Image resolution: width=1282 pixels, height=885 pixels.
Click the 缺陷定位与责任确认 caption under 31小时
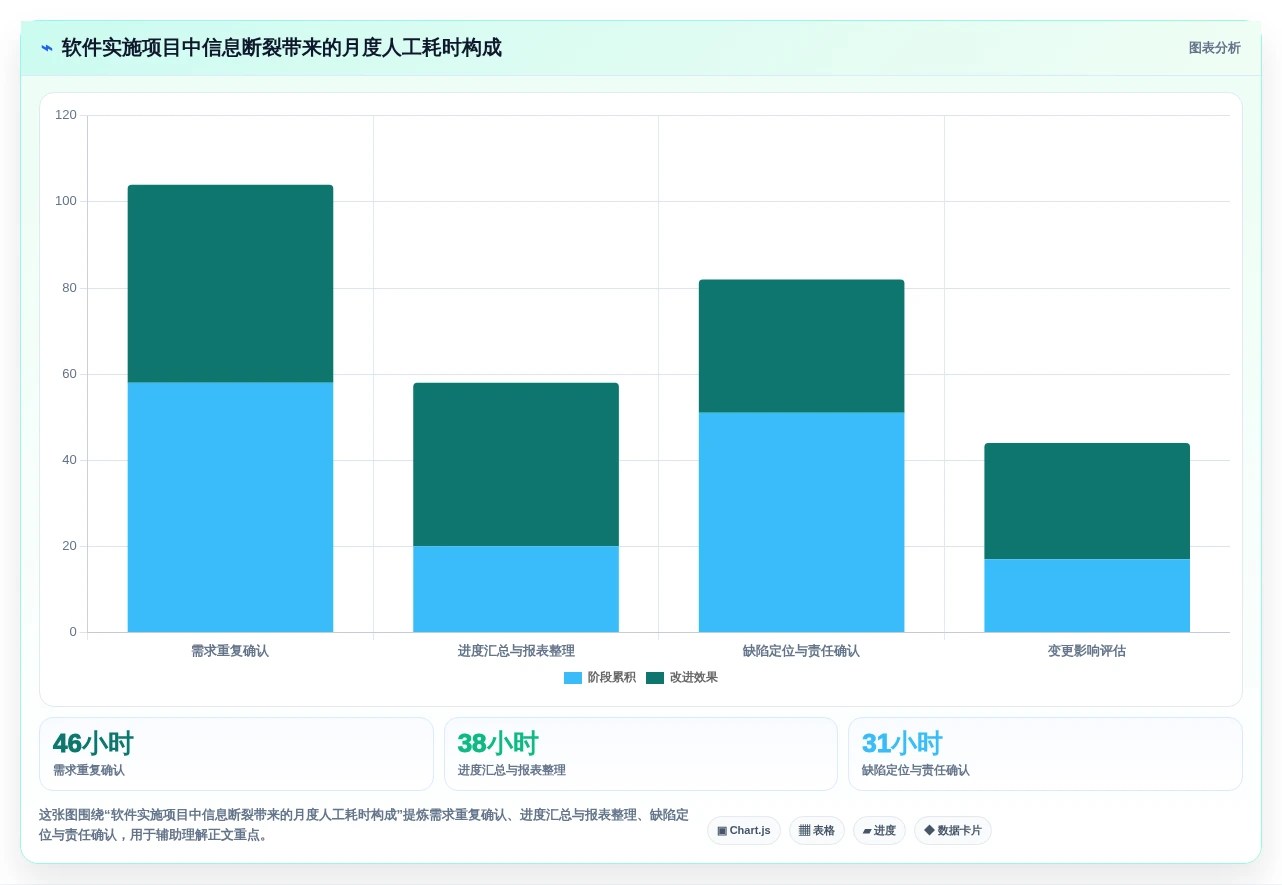pyautogui.click(x=916, y=770)
